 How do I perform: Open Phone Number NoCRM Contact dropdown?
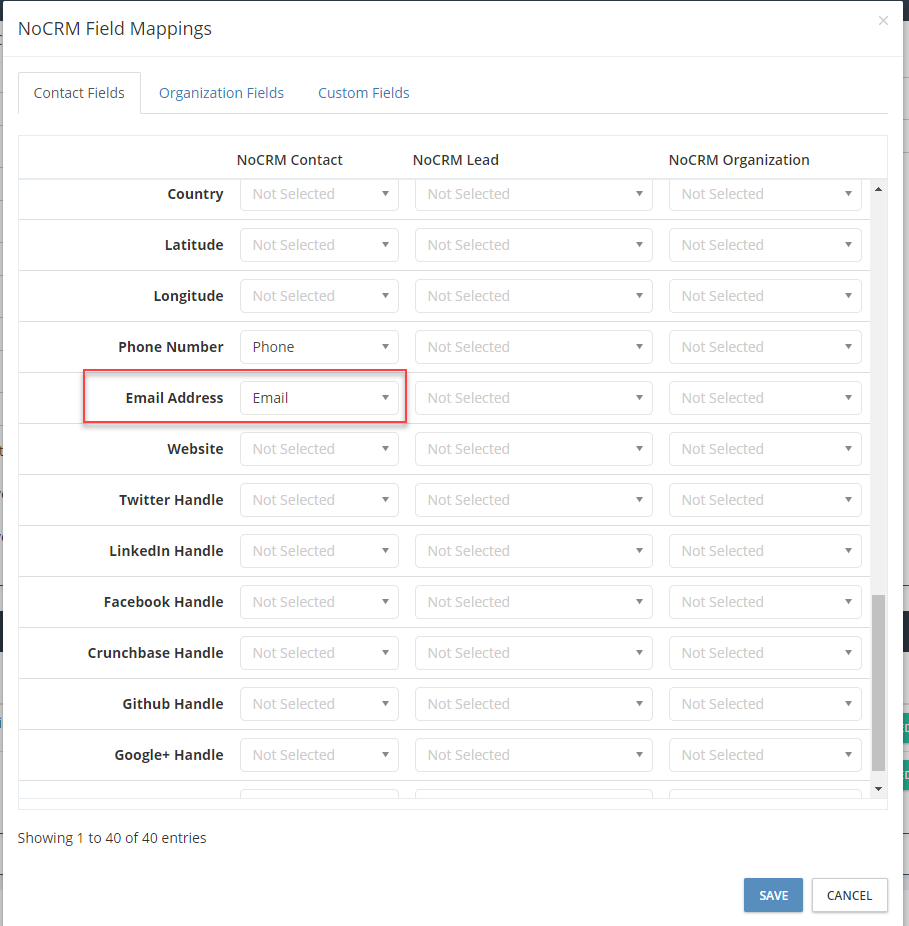pos(319,347)
